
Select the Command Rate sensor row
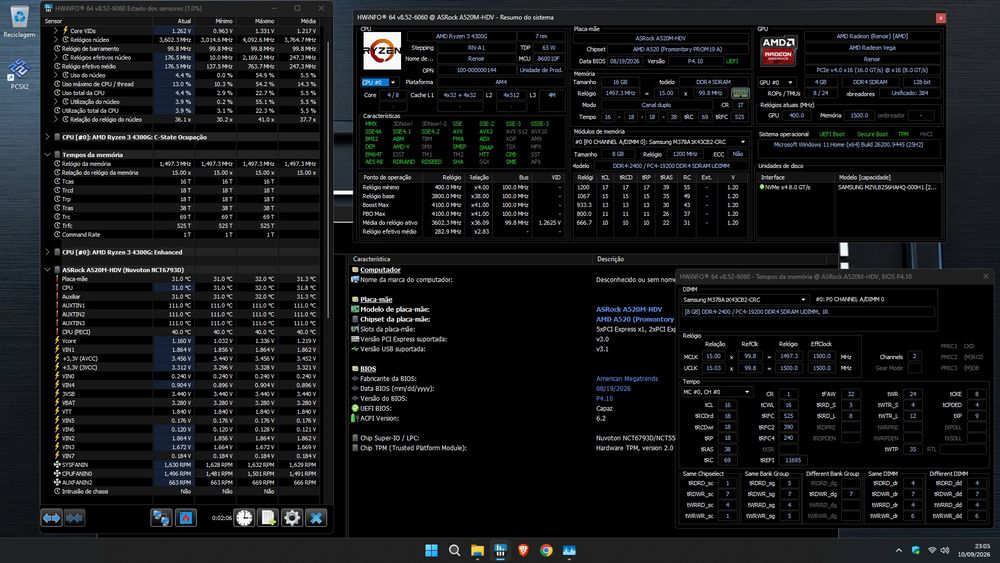pyautogui.click(x=180, y=235)
